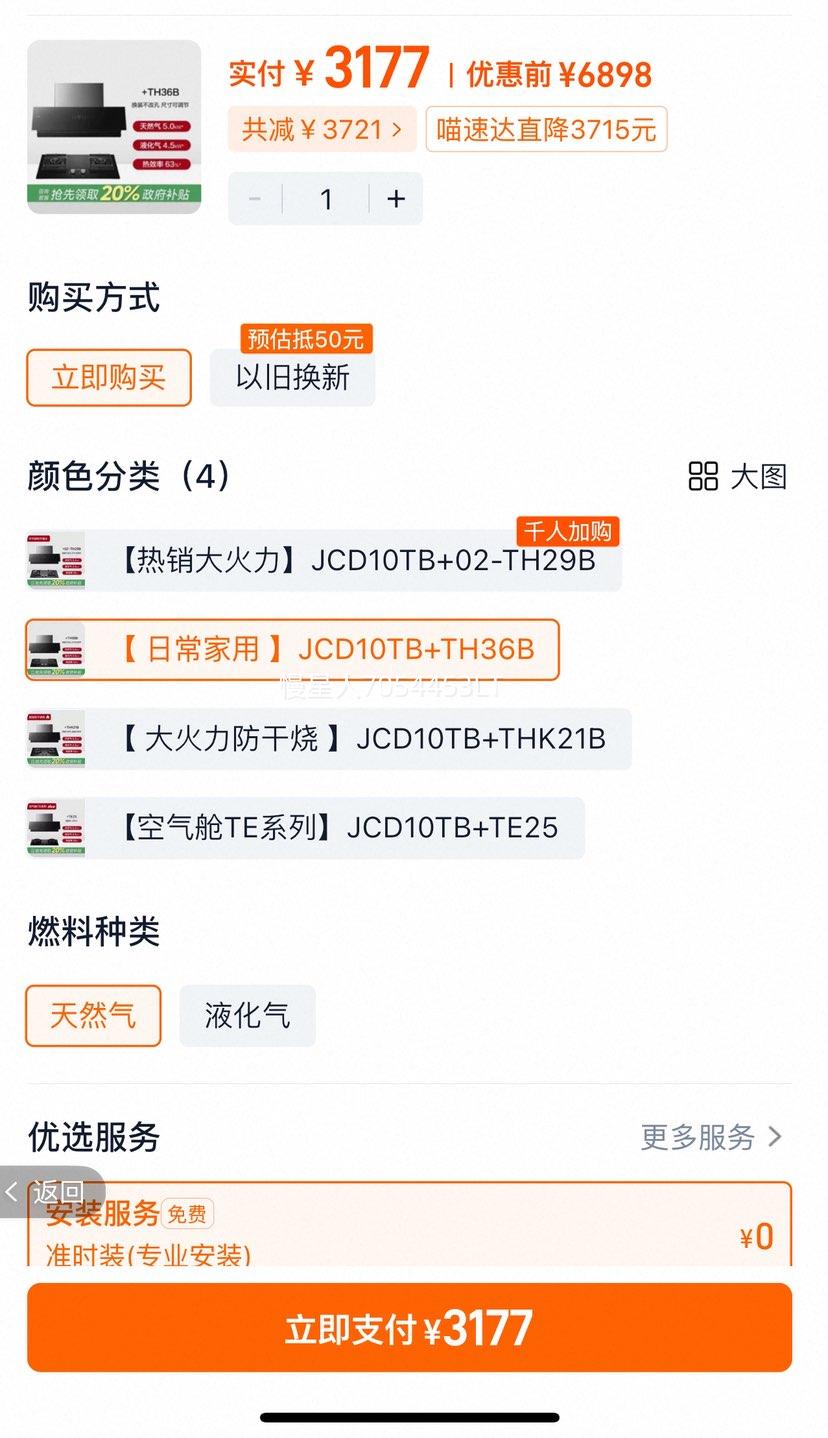
Task: Select 立即购买 purchase method
Action: click(x=108, y=377)
